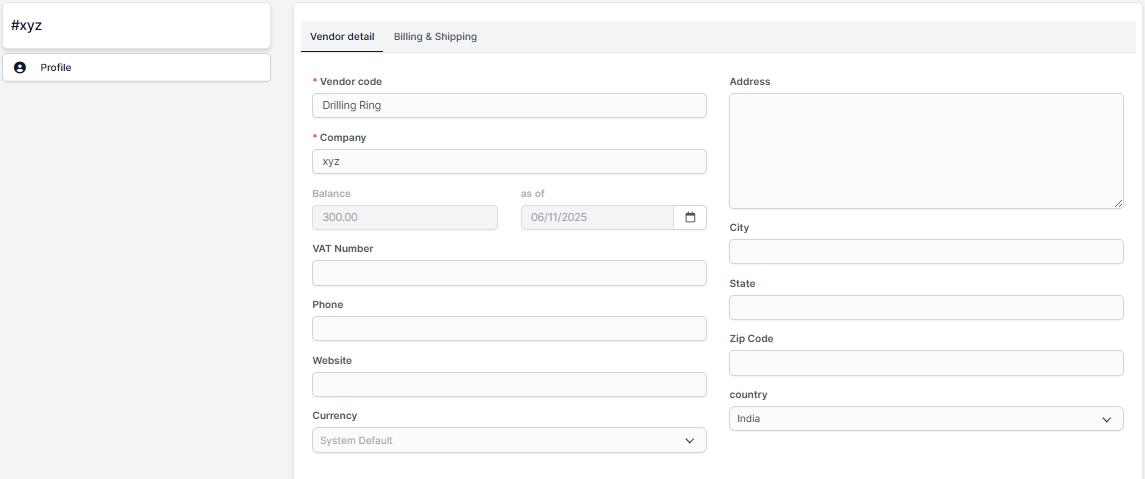Click the as of date field
Viewport: 1145px width, 479px height.
(597, 217)
